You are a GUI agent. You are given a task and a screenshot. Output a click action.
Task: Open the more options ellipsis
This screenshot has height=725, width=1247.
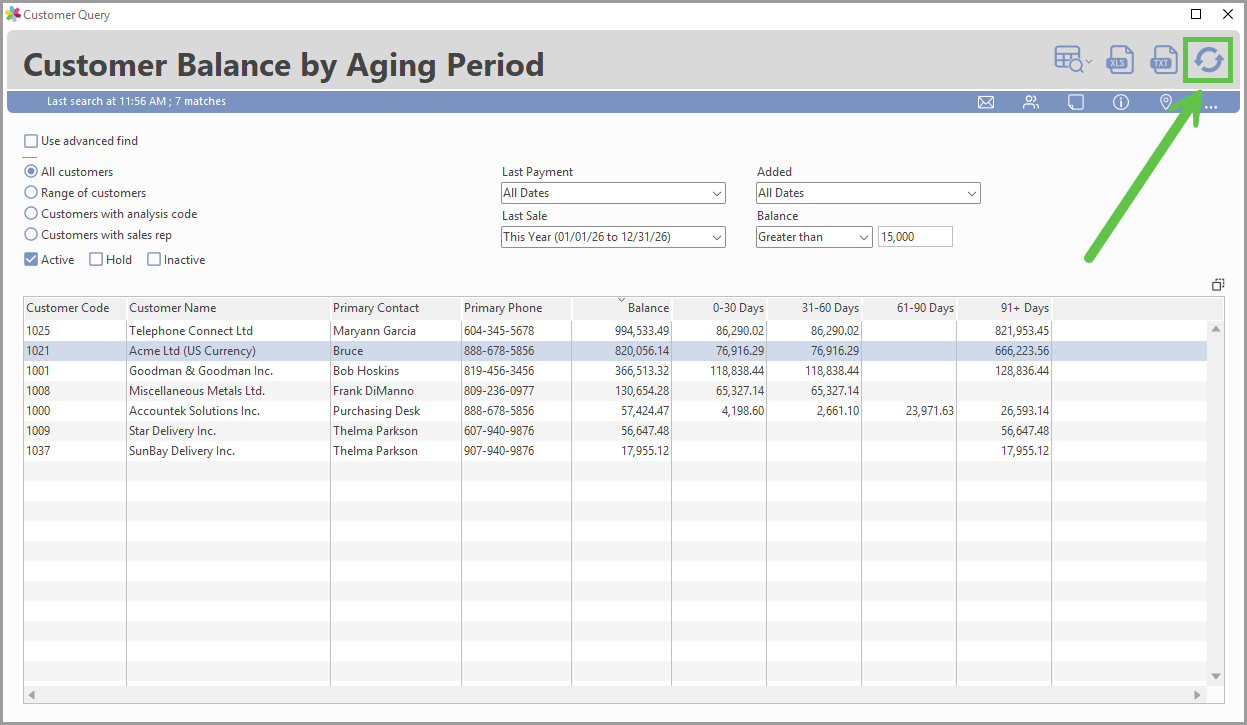(1211, 105)
